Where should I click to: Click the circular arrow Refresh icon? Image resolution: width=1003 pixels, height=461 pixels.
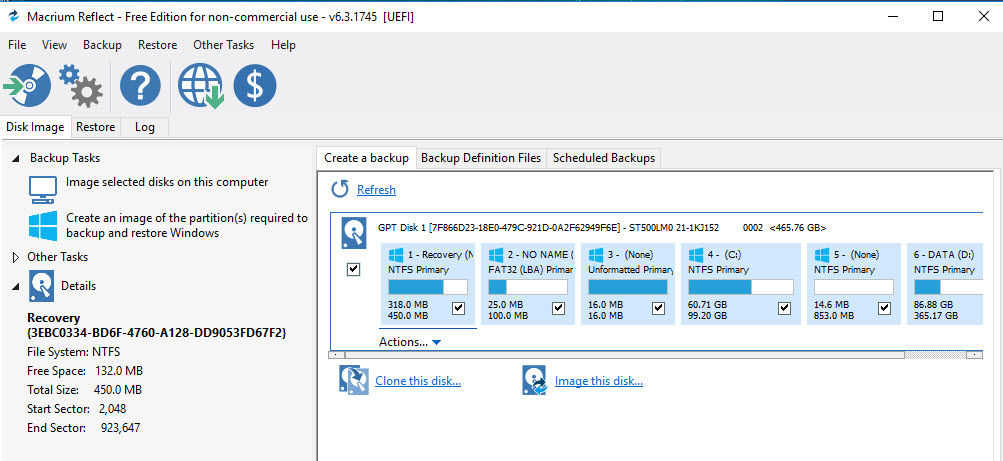point(340,189)
